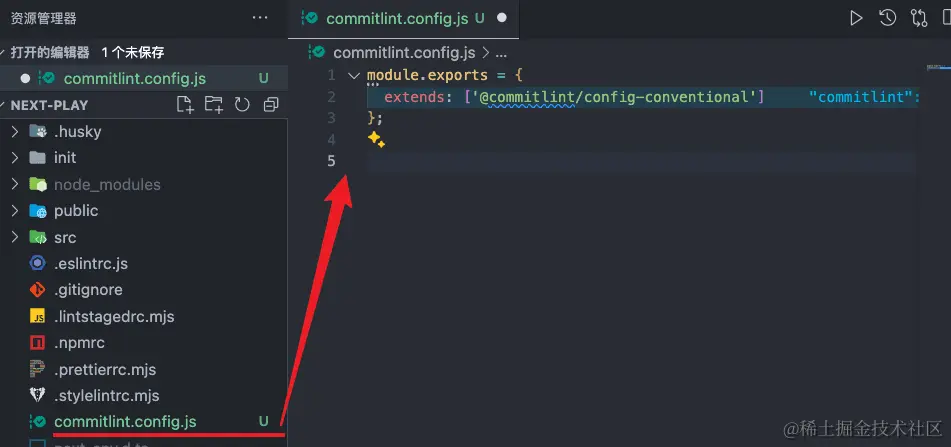The image size is (951, 447).
Task: Click the .gitignore git icon
Action: pos(38,290)
